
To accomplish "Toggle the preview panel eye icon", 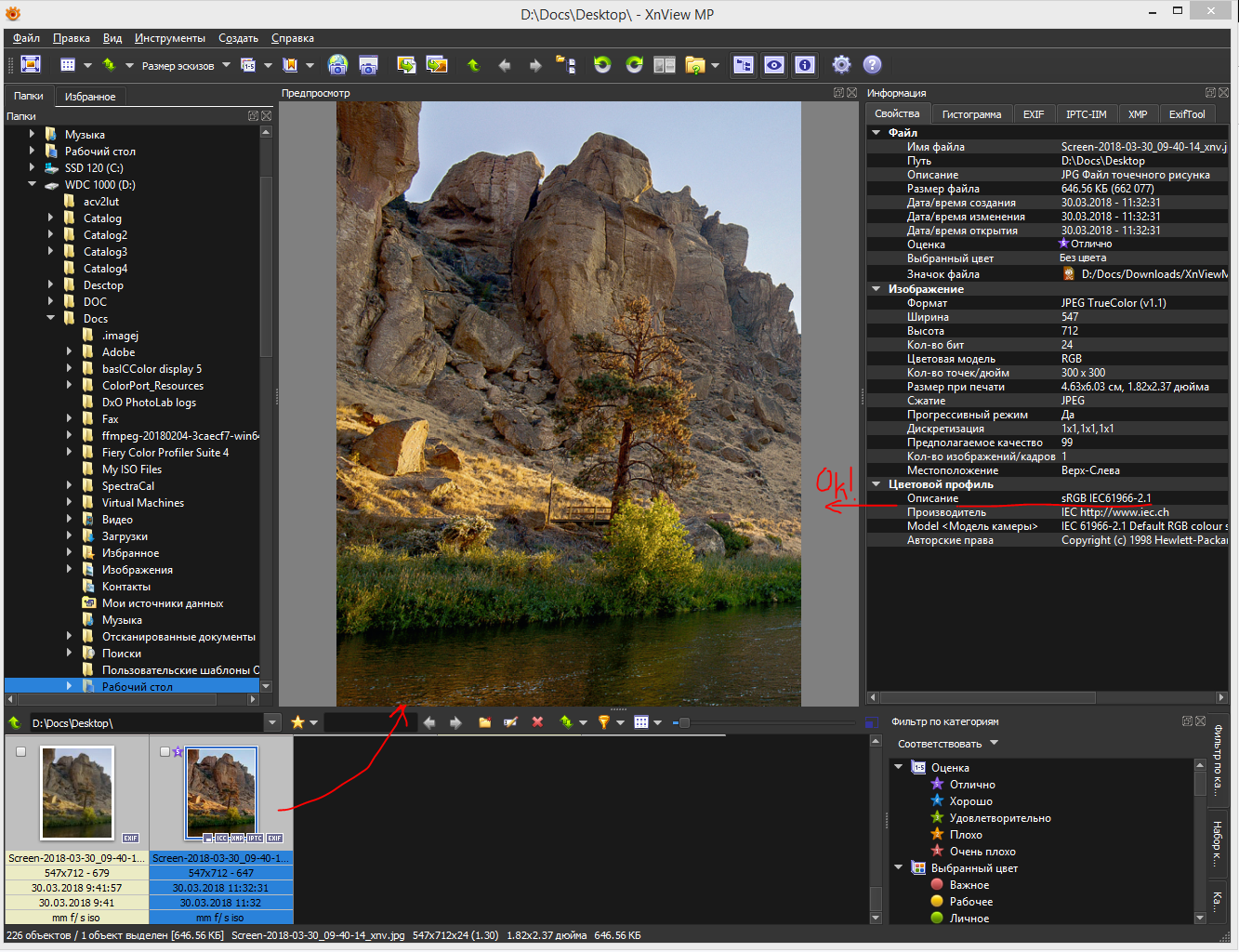I will pyautogui.click(x=773, y=64).
